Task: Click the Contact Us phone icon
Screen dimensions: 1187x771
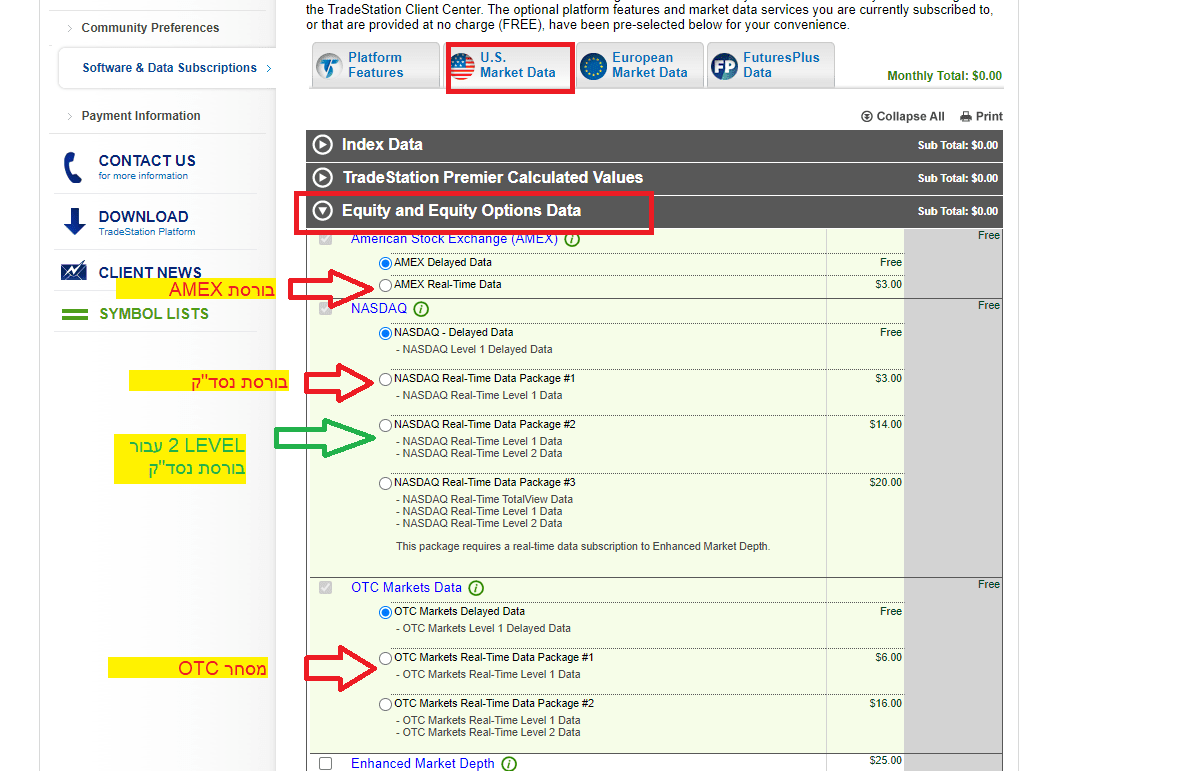Action: (73, 167)
